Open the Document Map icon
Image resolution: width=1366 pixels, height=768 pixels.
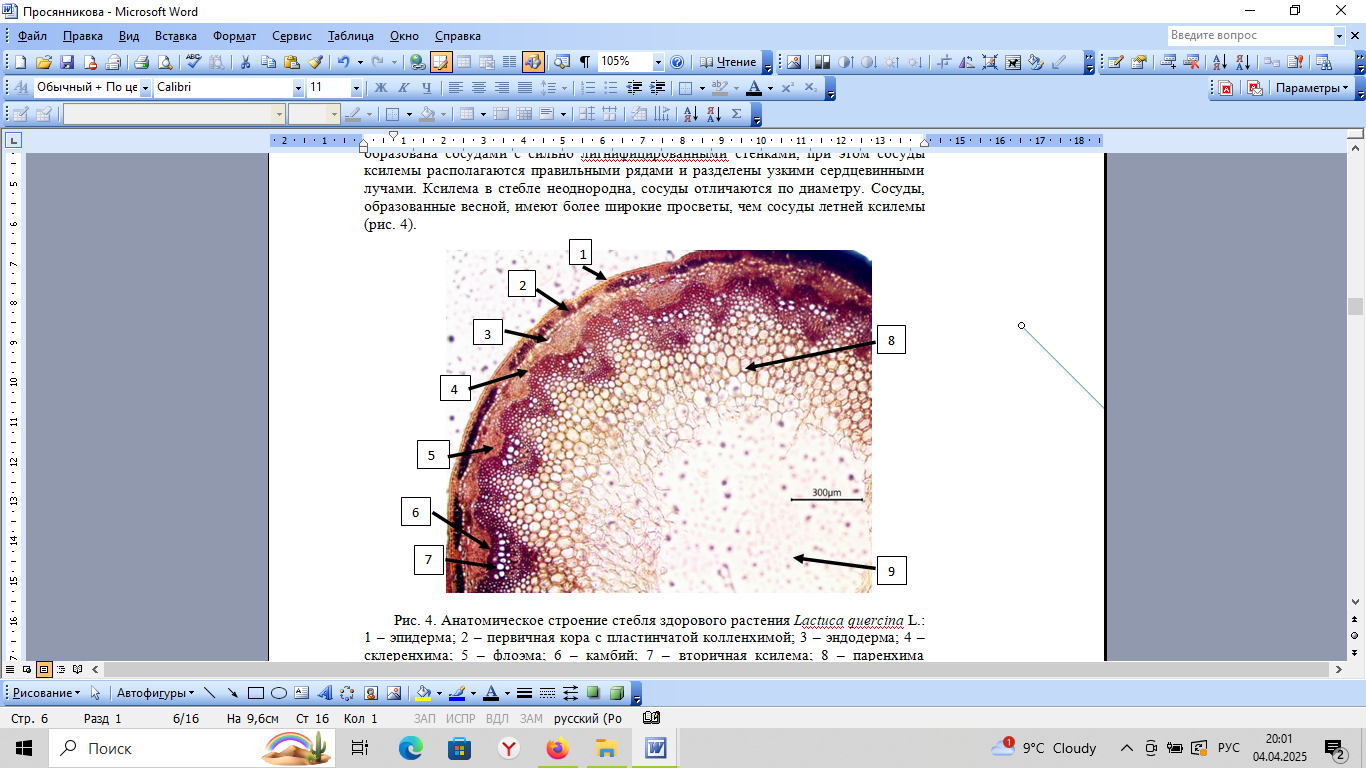pyautogui.click(x=561, y=62)
